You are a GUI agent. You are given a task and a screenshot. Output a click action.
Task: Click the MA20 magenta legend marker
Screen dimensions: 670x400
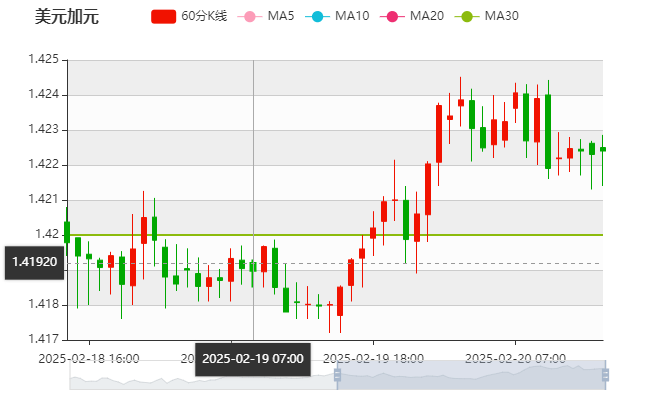391,17
